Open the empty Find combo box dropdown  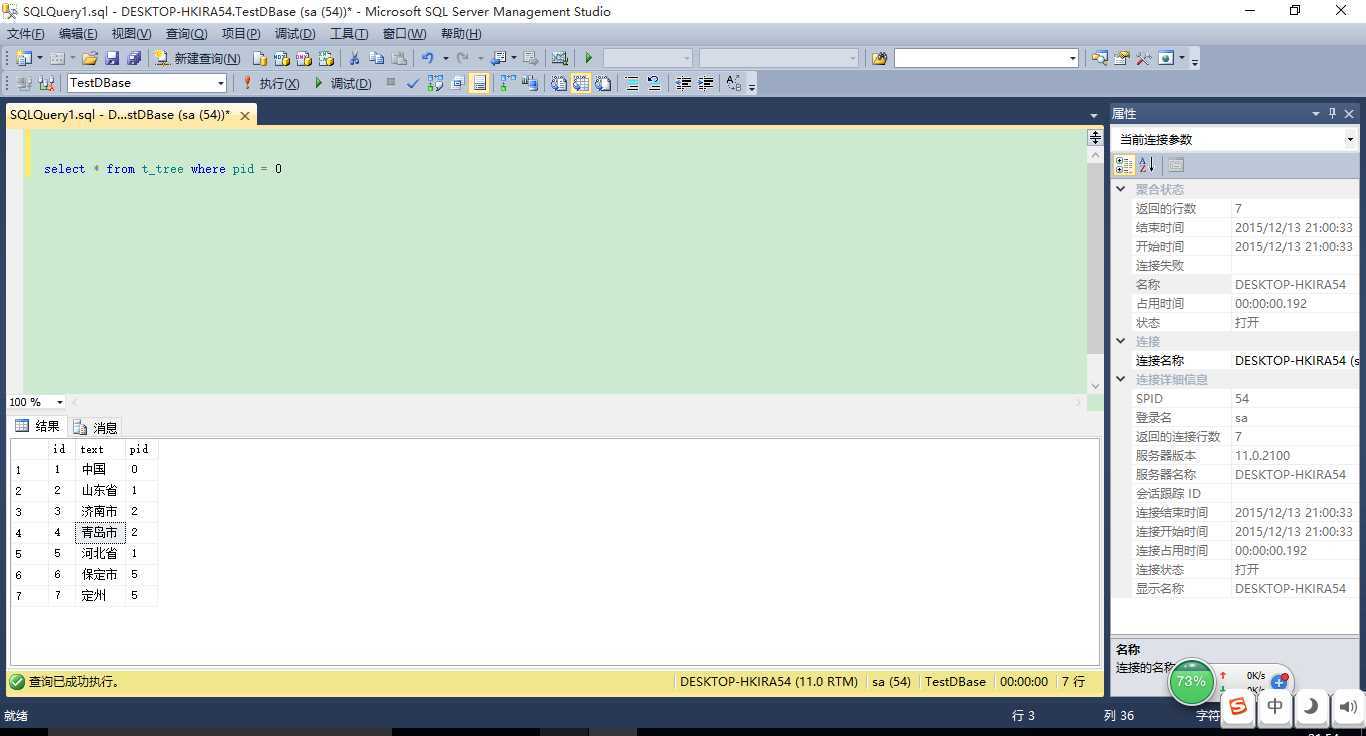[x=1072, y=58]
